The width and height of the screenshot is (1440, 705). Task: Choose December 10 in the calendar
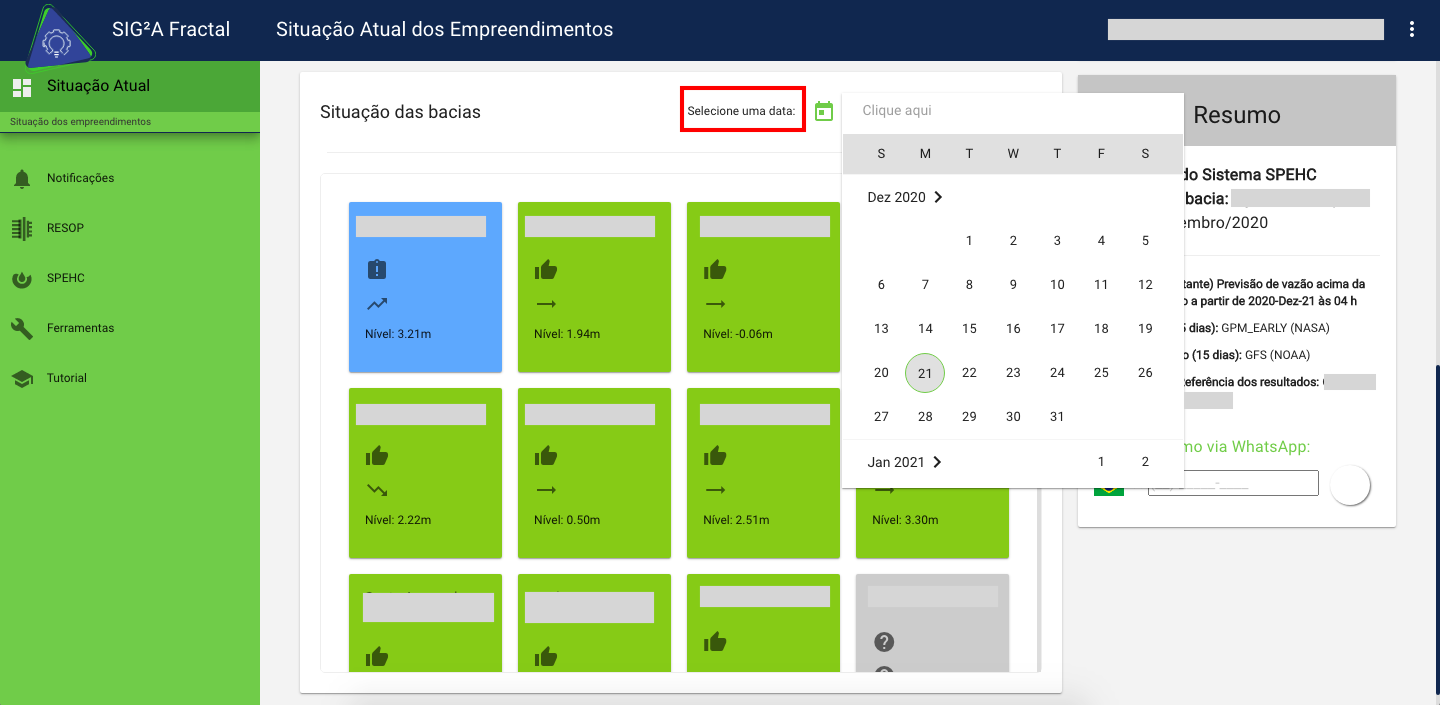tap(1057, 285)
